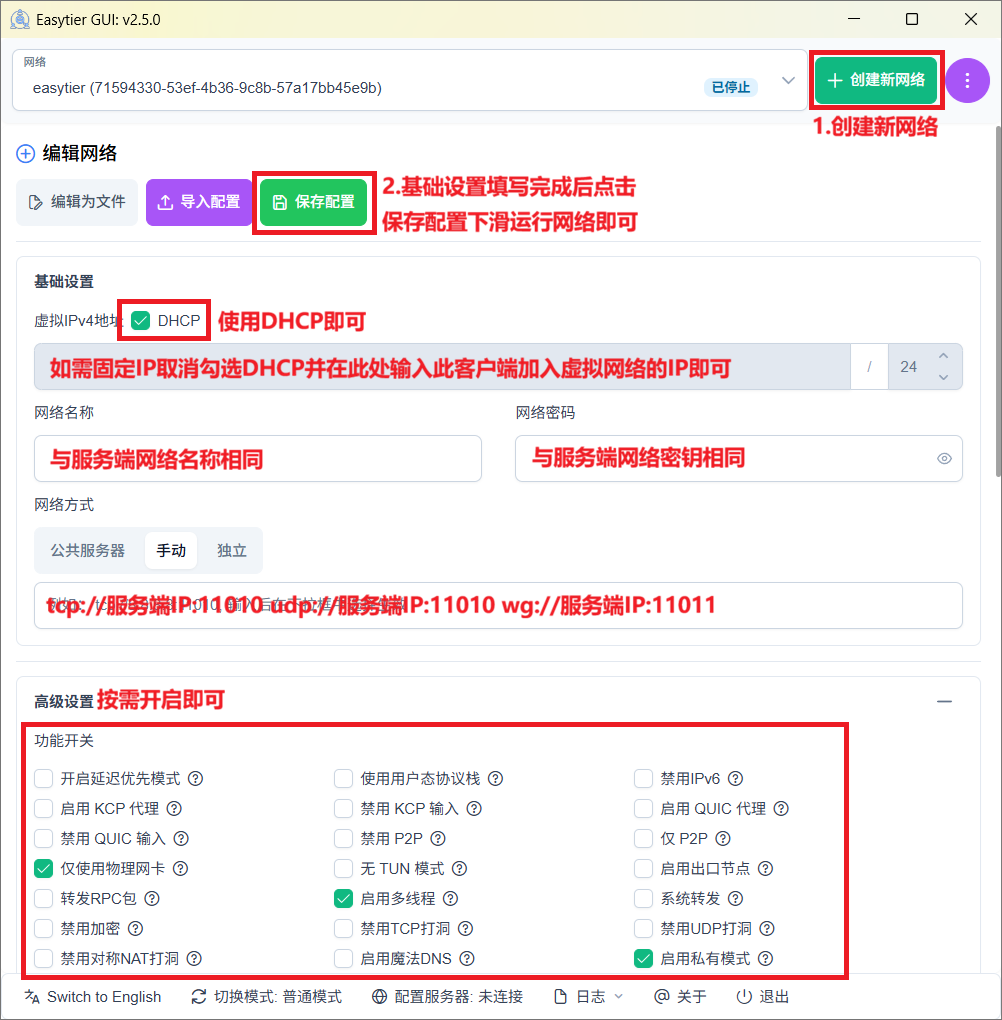The height and width of the screenshot is (1020, 1002).
Task: Click 配置服务器: 未连接
Action: pos(447,997)
